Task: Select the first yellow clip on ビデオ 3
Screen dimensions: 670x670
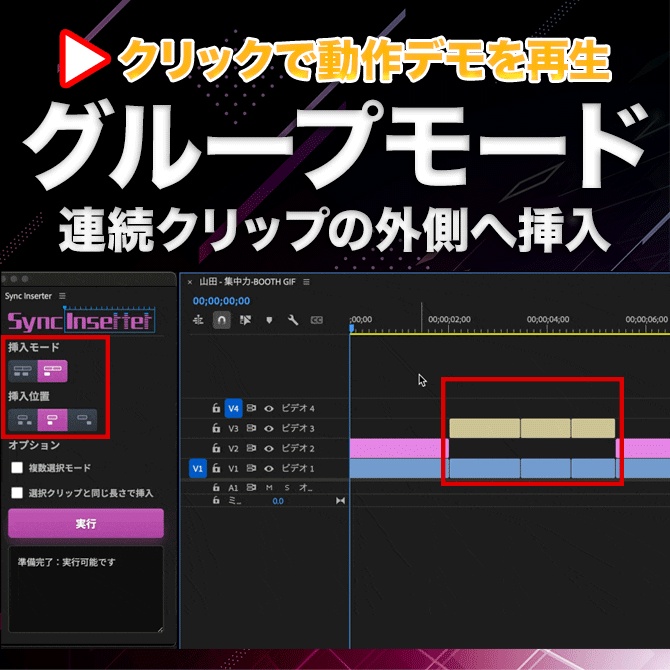Action: (x=485, y=428)
